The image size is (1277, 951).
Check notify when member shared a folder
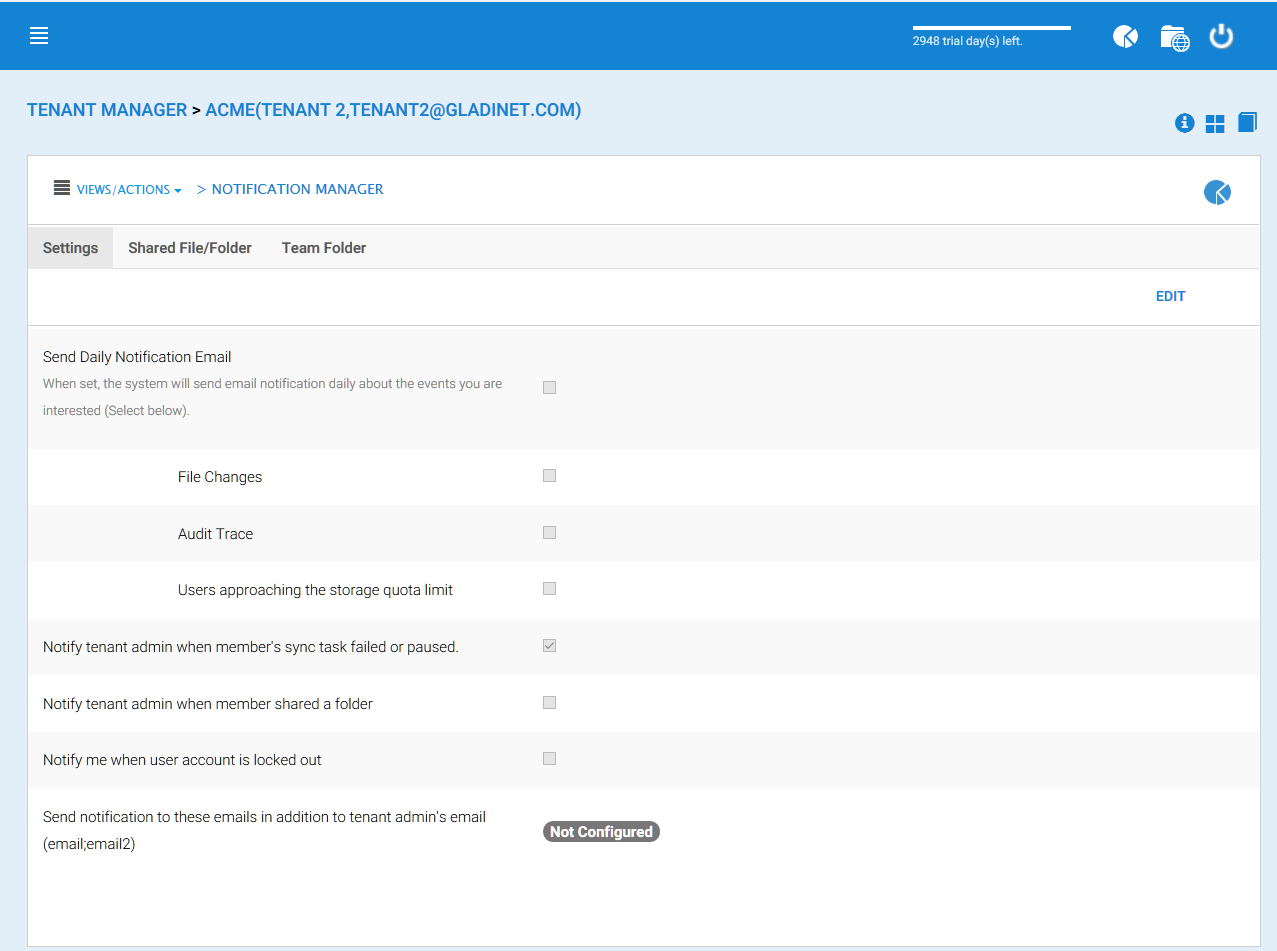coord(549,703)
